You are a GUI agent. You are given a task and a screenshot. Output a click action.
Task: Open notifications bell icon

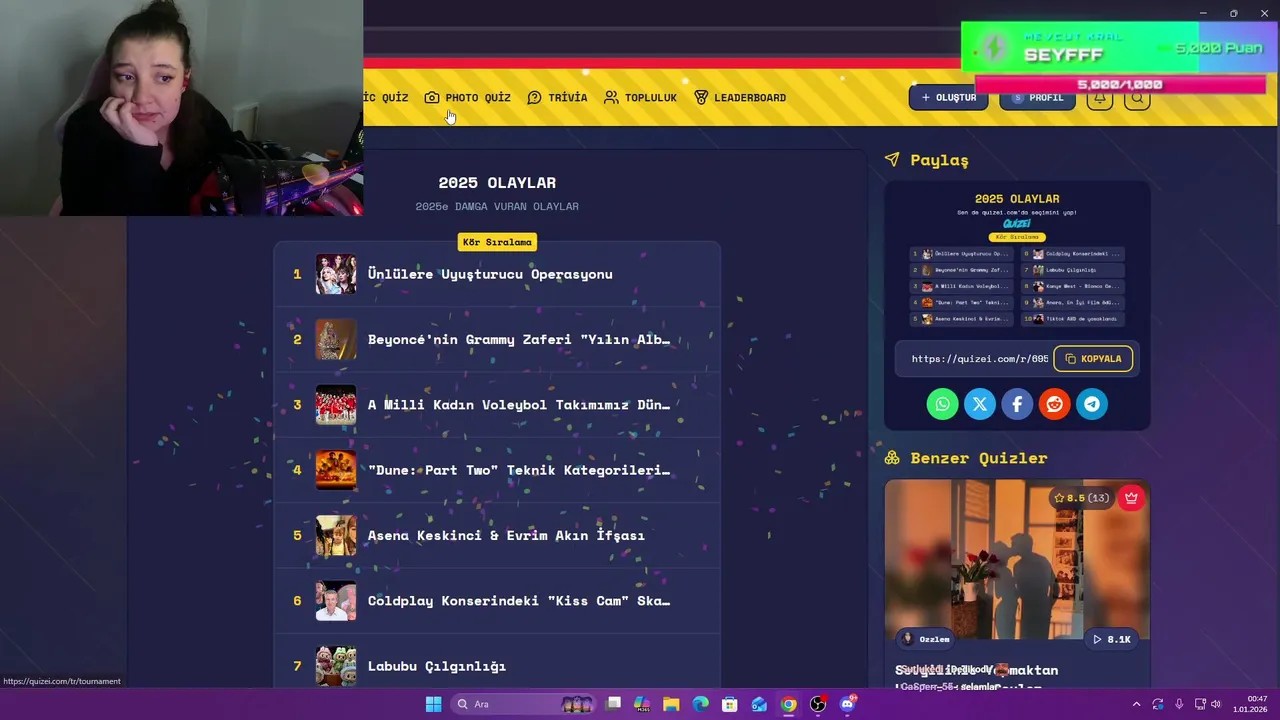pos(1099,97)
